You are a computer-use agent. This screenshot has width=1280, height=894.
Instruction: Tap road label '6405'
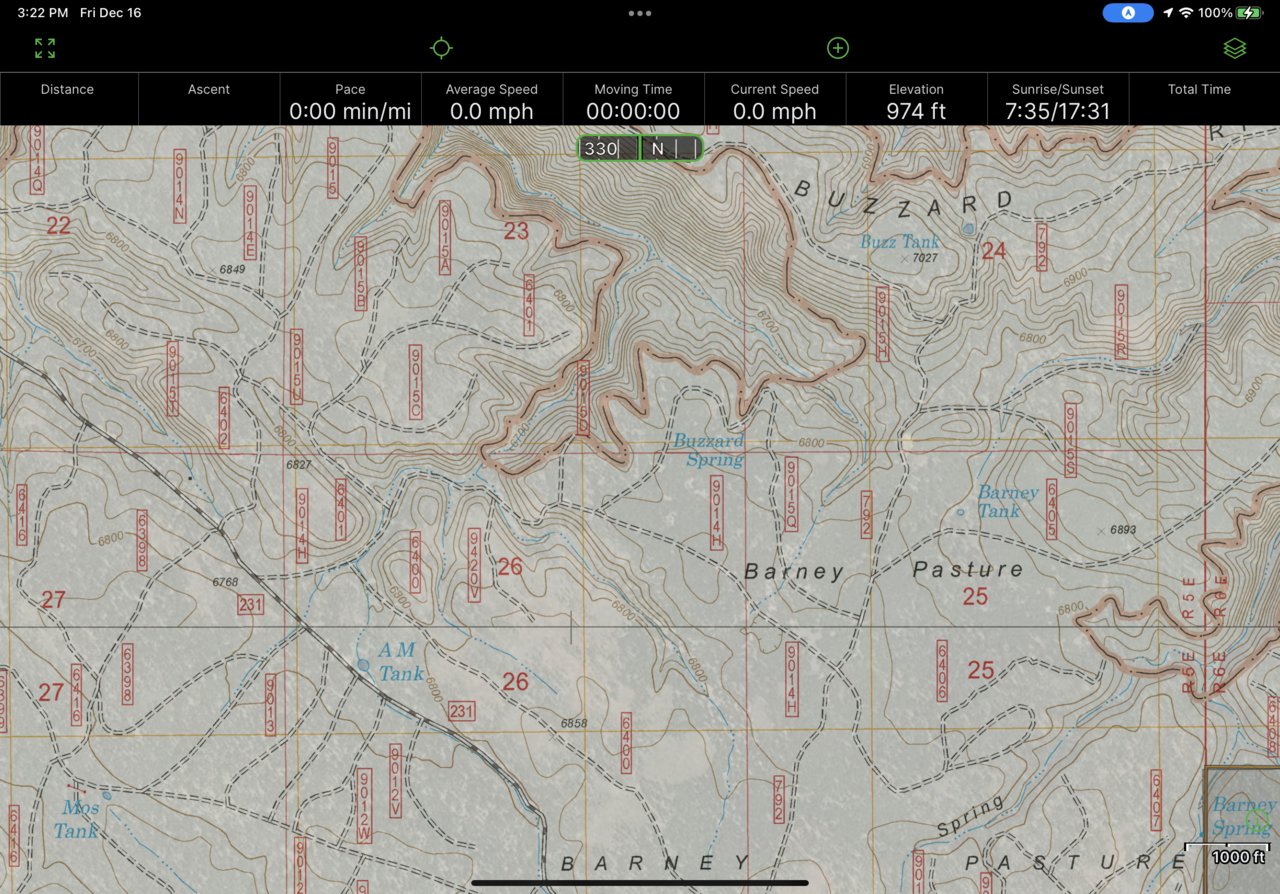click(1052, 510)
